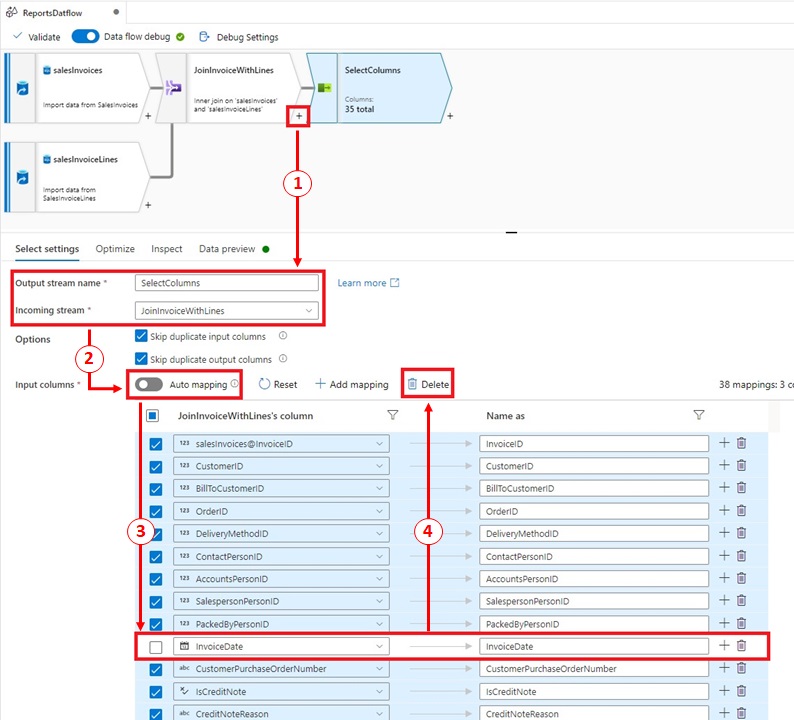Screen dimensions: 794x720
Task: Switch to Optimize tab
Action: click(115, 249)
